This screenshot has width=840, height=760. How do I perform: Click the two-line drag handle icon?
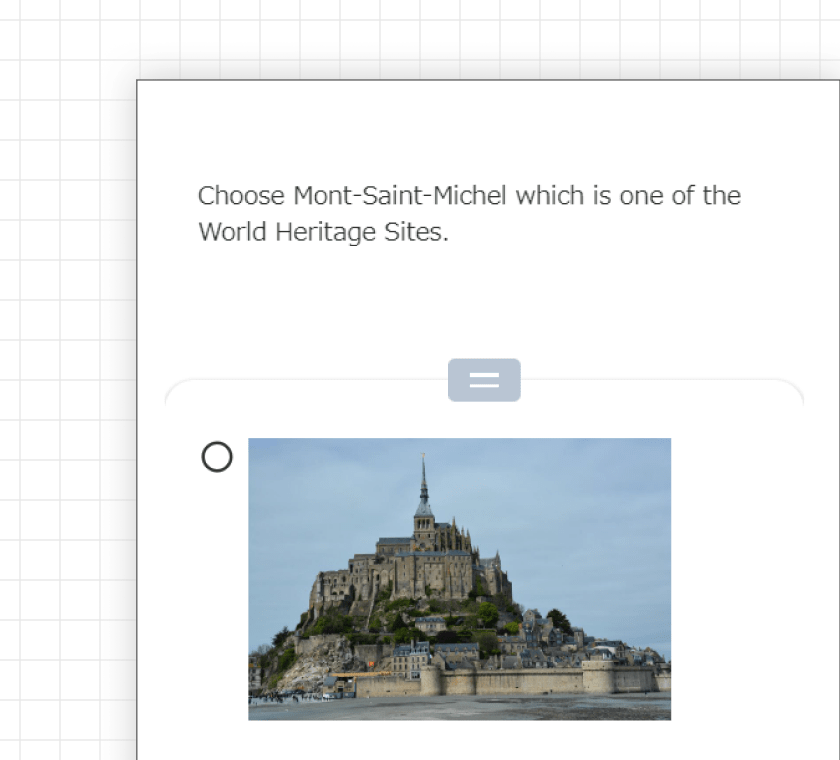coord(484,380)
